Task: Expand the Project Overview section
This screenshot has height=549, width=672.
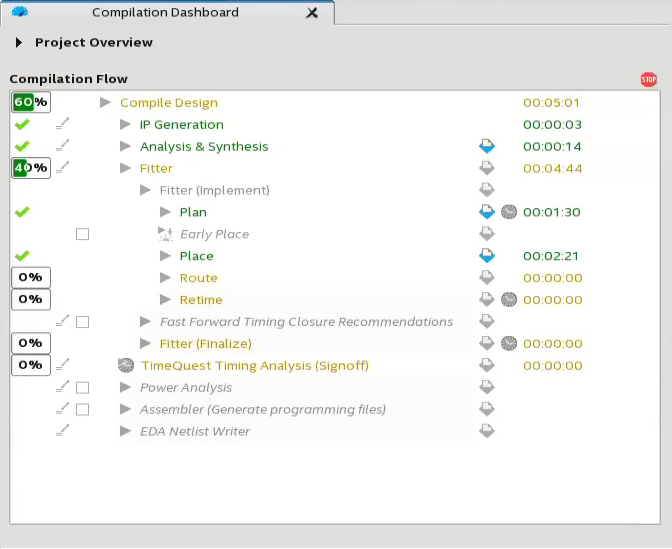Action: pos(19,43)
